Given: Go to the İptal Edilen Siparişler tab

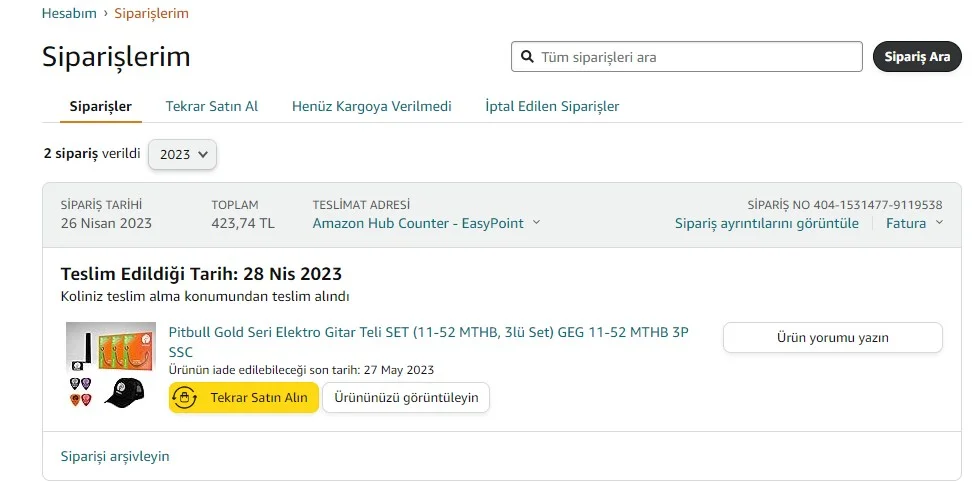Looking at the screenshot, I should click(x=551, y=106).
